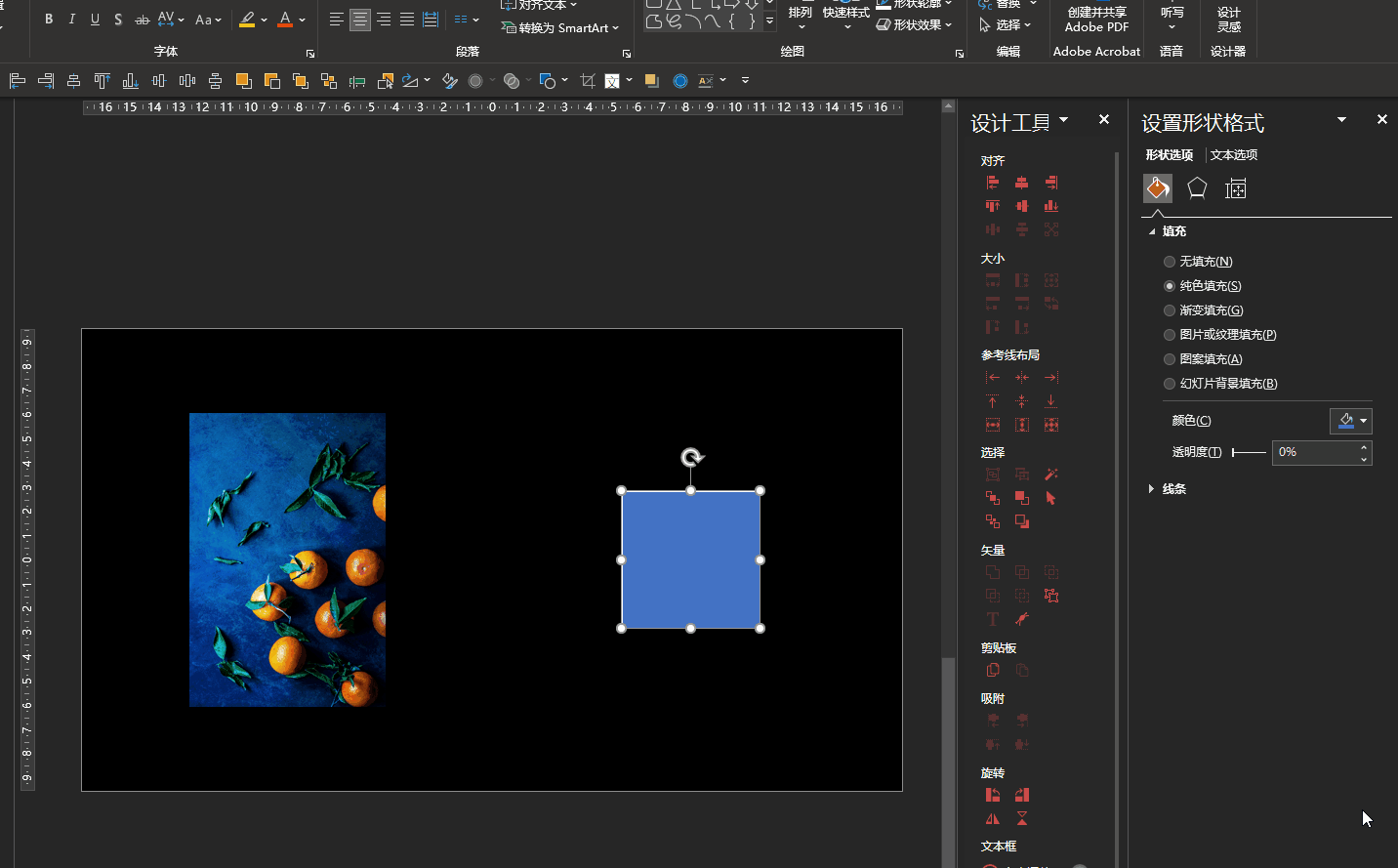Click horizontal flip icon under 旋转
This screenshot has height=868, width=1398.
993,819
